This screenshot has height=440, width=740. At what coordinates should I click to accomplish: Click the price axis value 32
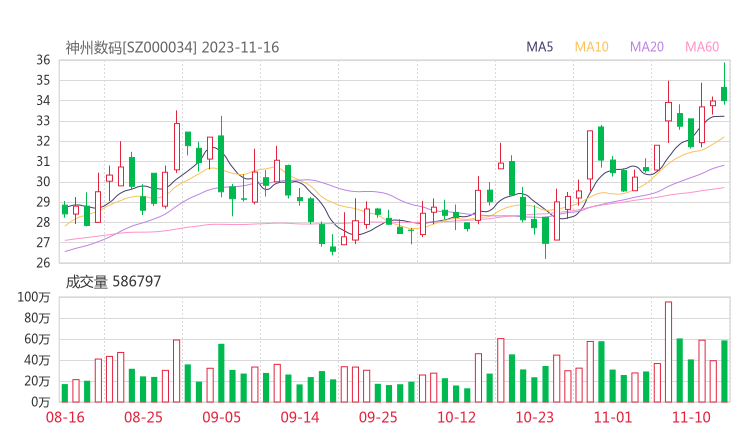[43, 141]
